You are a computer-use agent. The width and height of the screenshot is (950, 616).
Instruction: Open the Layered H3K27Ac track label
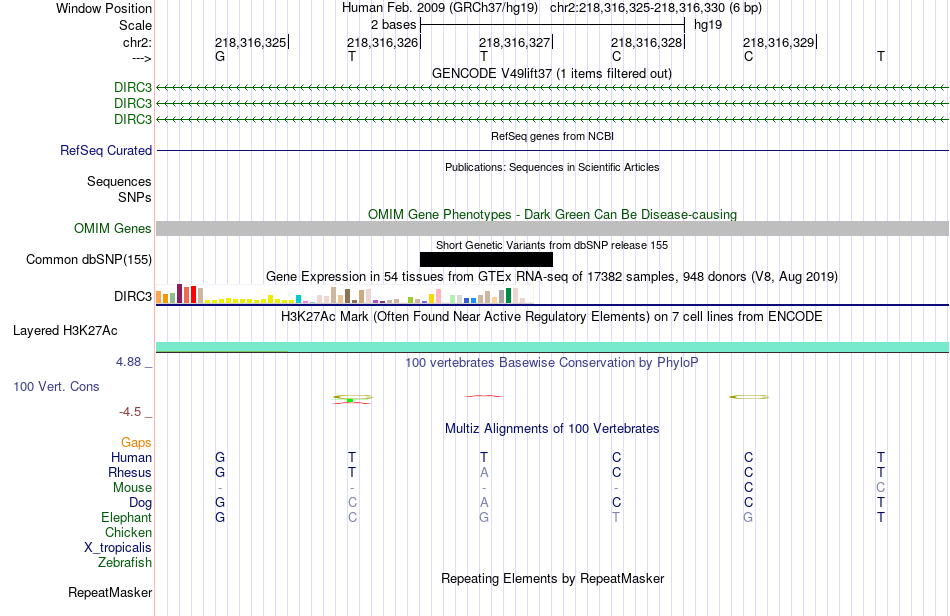coord(65,331)
